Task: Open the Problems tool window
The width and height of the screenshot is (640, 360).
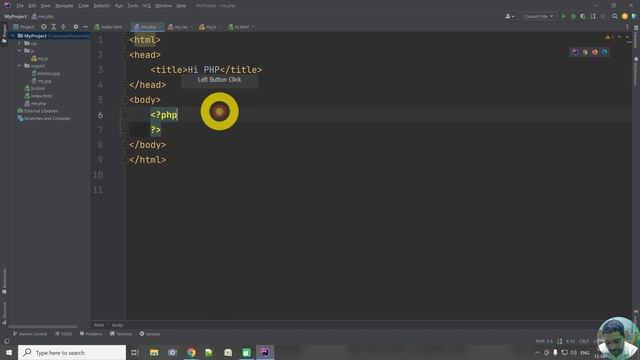Action: point(91,334)
